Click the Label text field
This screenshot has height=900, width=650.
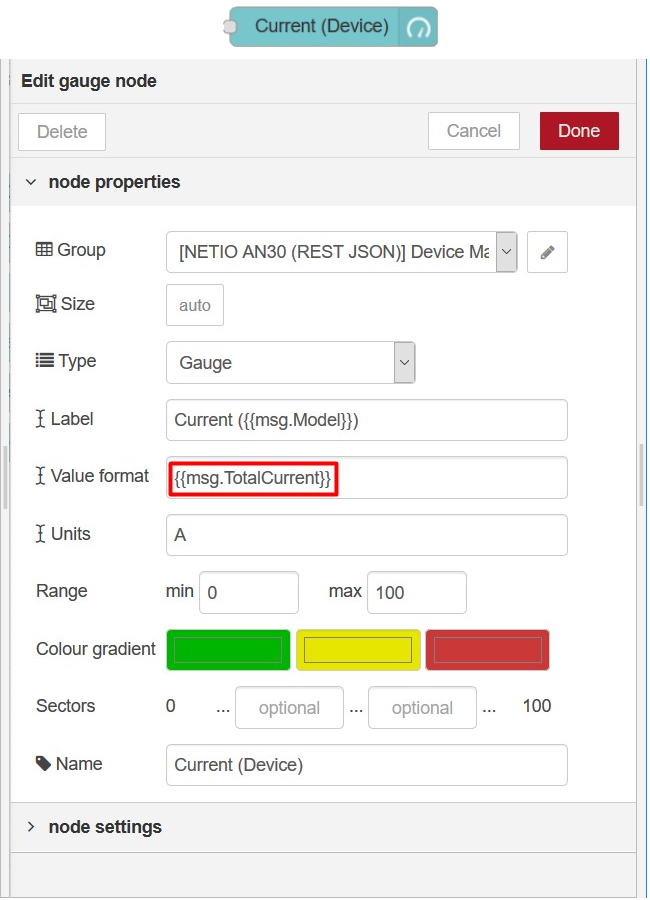366,420
